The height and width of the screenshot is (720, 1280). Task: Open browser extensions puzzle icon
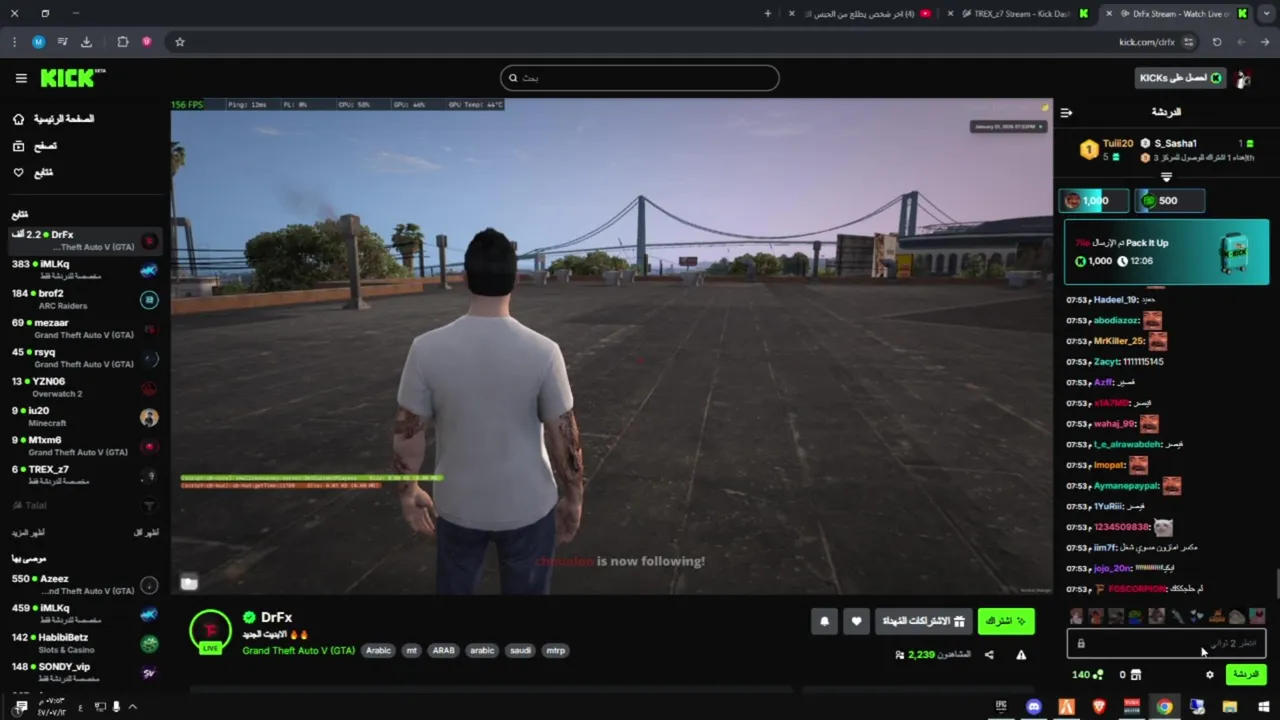coord(123,42)
